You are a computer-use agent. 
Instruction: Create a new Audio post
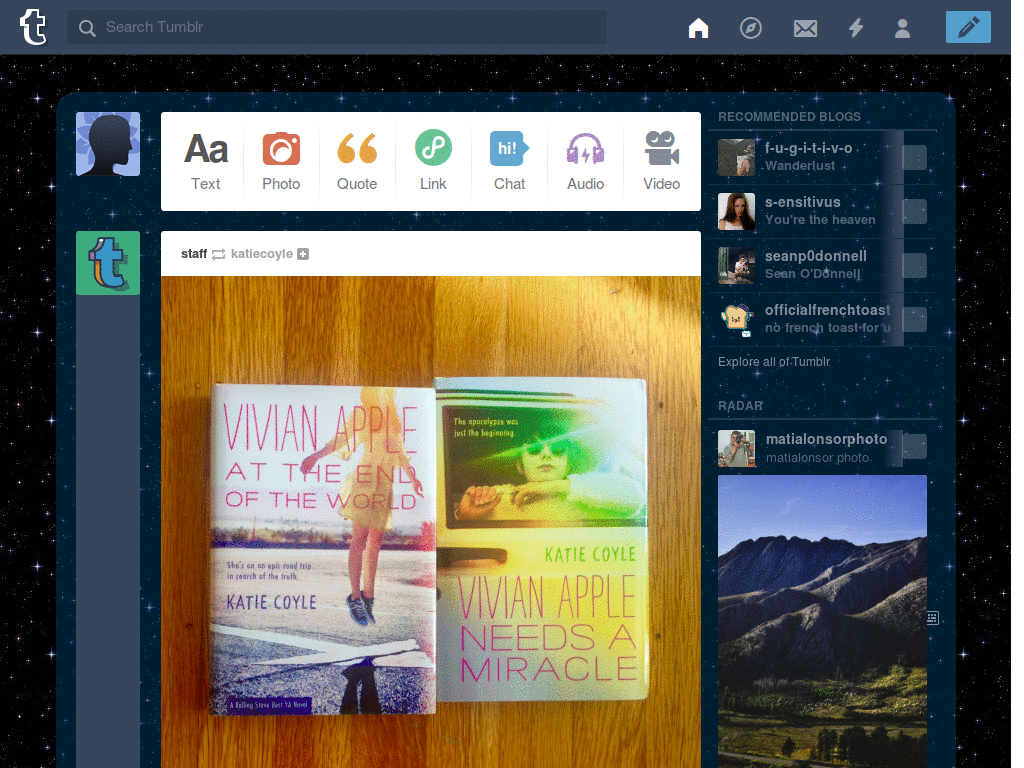585,161
